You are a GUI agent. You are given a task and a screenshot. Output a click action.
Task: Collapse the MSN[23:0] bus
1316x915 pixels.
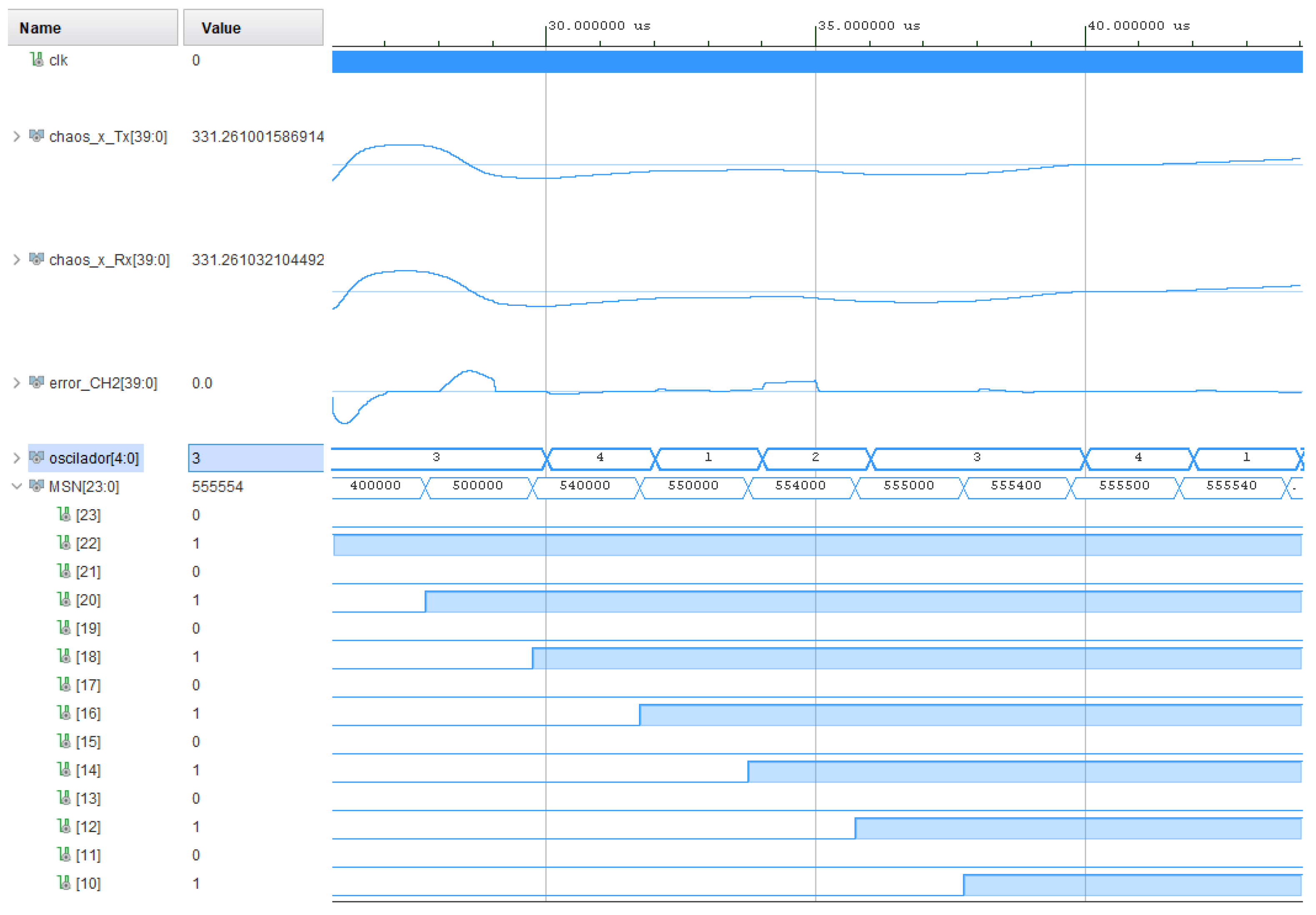click(x=16, y=486)
